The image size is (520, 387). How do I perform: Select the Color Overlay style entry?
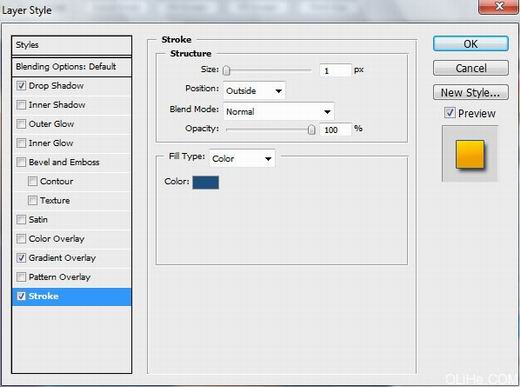point(72,239)
